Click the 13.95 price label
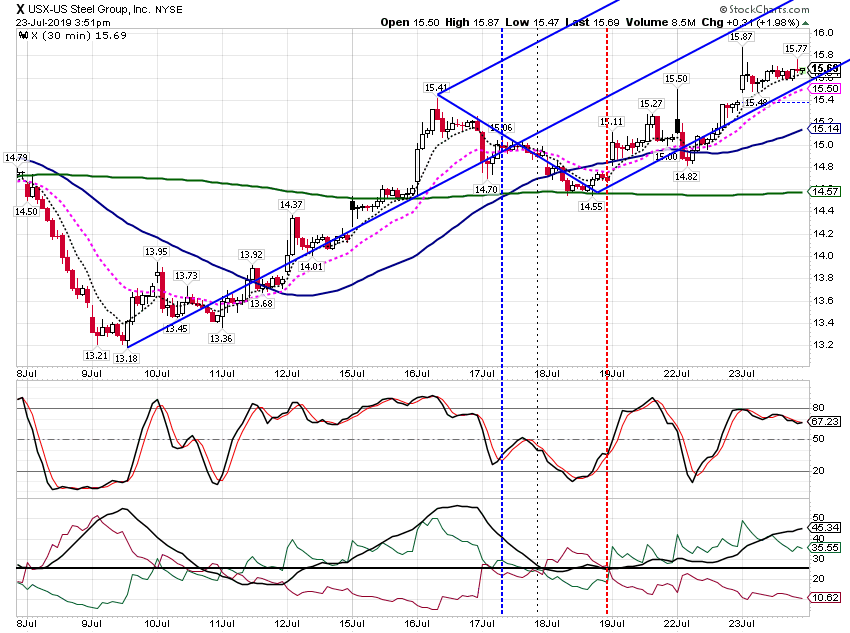 156,251
